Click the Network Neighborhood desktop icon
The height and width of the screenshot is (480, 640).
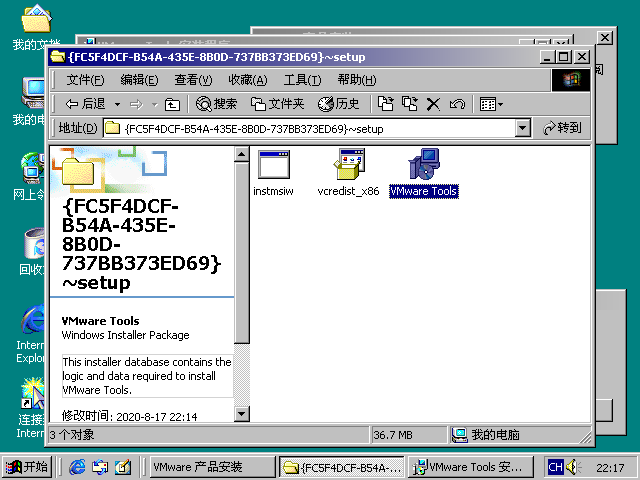tap(31, 176)
